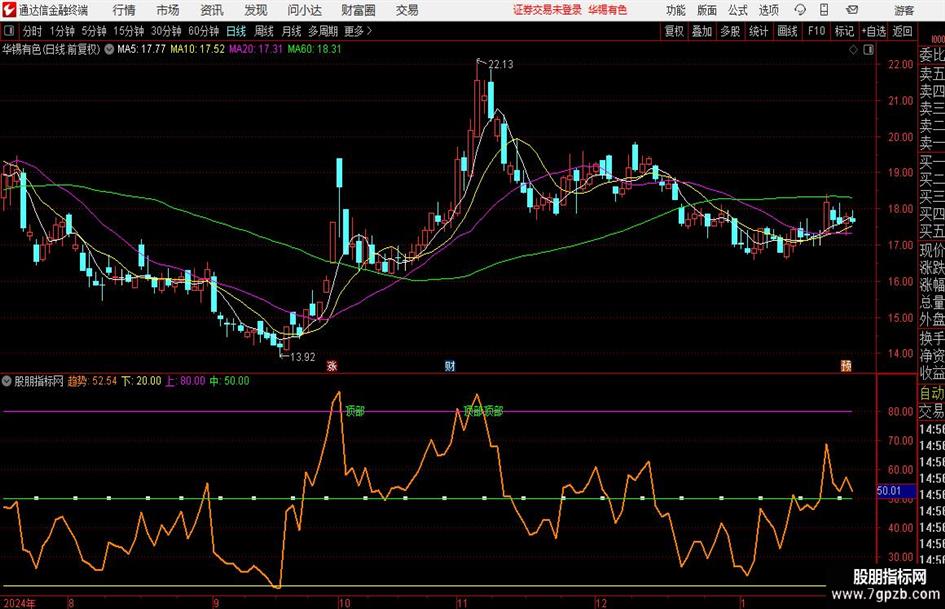The height and width of the screenshot is (609, 945).
Task: Switch to 周线 weekly period
Action: point(264,31)
